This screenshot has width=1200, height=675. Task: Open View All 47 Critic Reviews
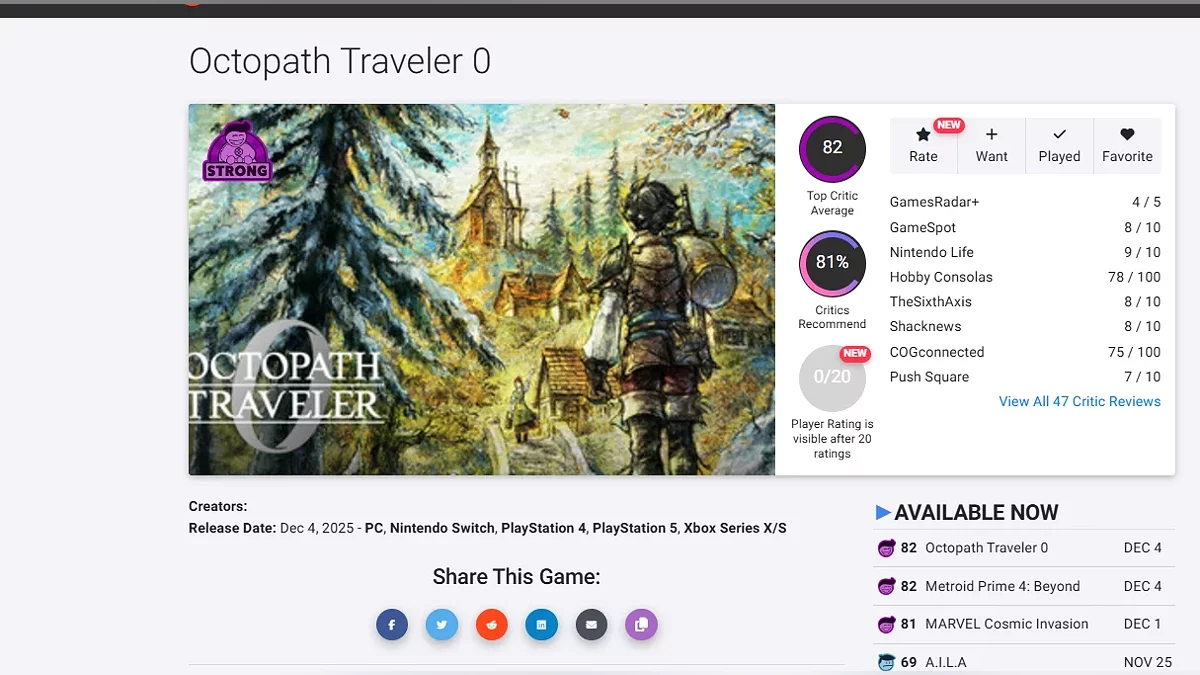pyautogui.click(x=1080, y=401)
